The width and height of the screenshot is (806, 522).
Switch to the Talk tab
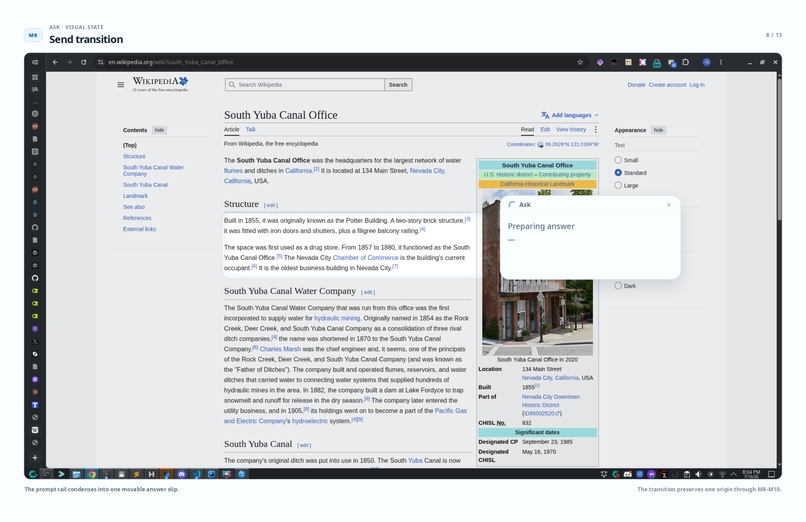[250, 129]
